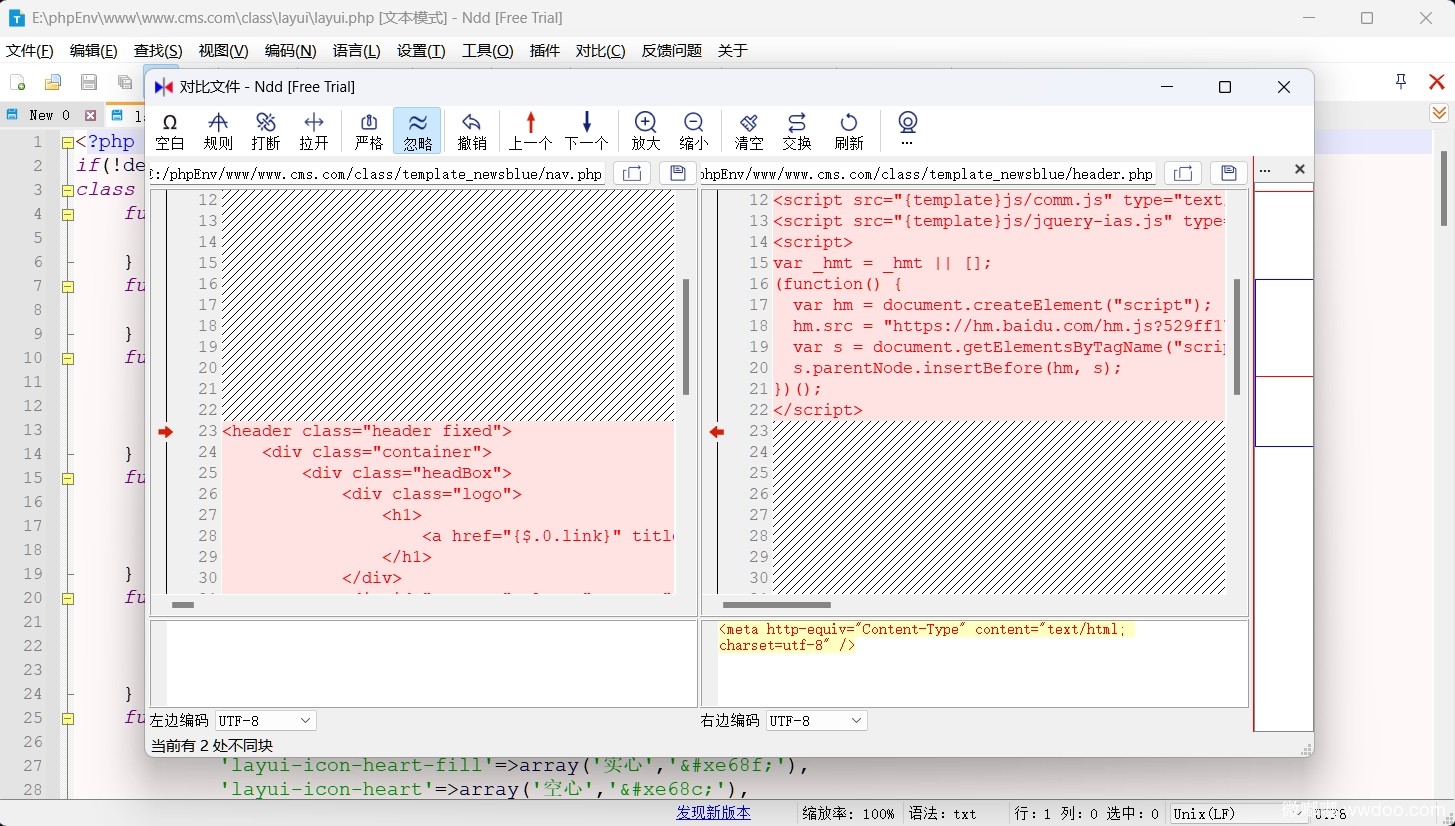
Task: Collapse fold marker at line 15
Action: [67, 478]
